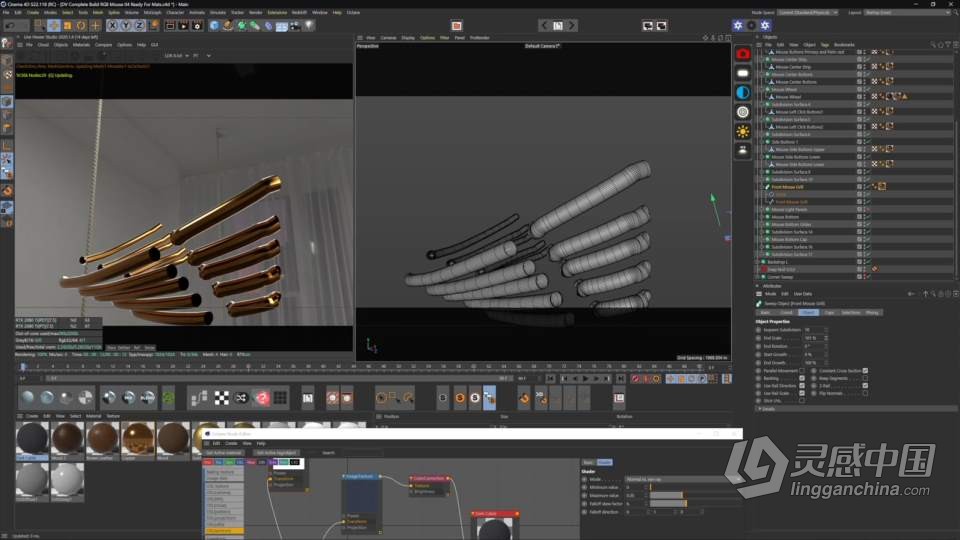Image resolution: width=960 pixels, height=540 pixels.
Task: Click the Falloff skew factor slider
Action: click(x=695, y=504)
